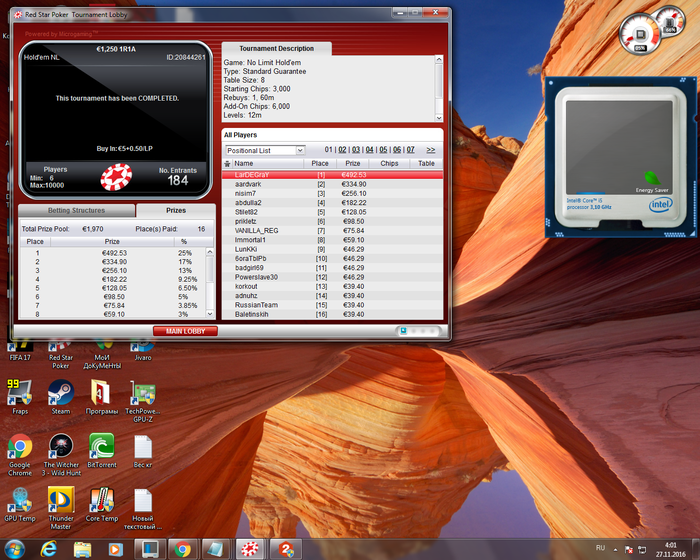Image resolution: width=700 pixels, height=560 pixels.
Task: Switch to Red Star Poker taskbar button
Action: click(250, 549)
